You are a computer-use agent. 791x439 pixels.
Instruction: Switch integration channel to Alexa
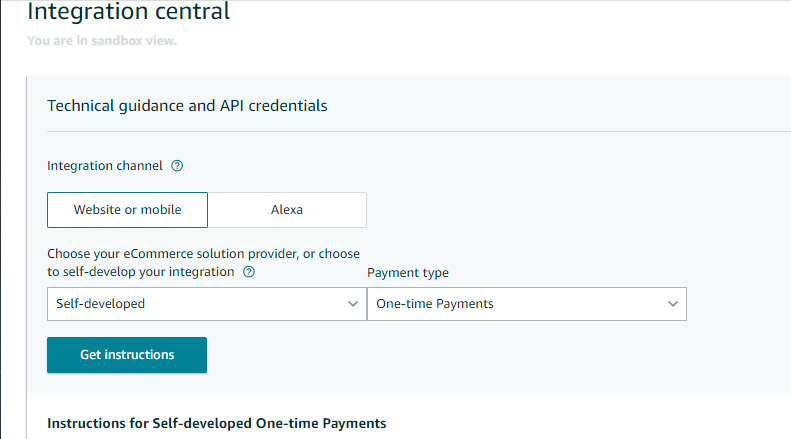click(x=287, y=210)
